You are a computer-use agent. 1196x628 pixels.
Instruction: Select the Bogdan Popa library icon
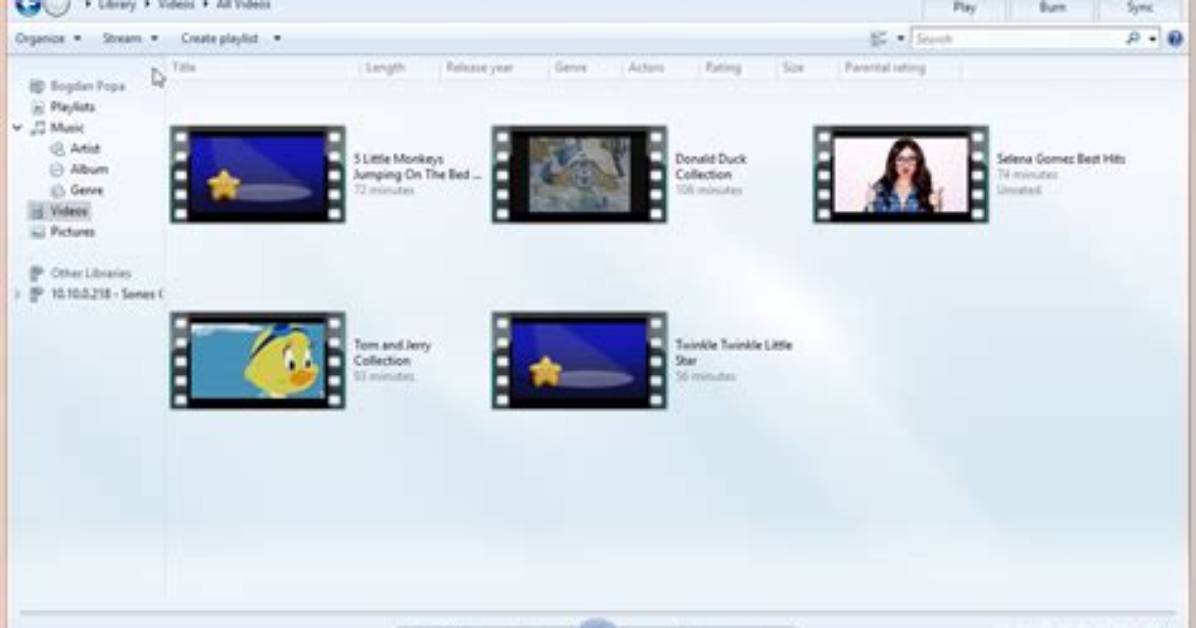coord(37,86)
